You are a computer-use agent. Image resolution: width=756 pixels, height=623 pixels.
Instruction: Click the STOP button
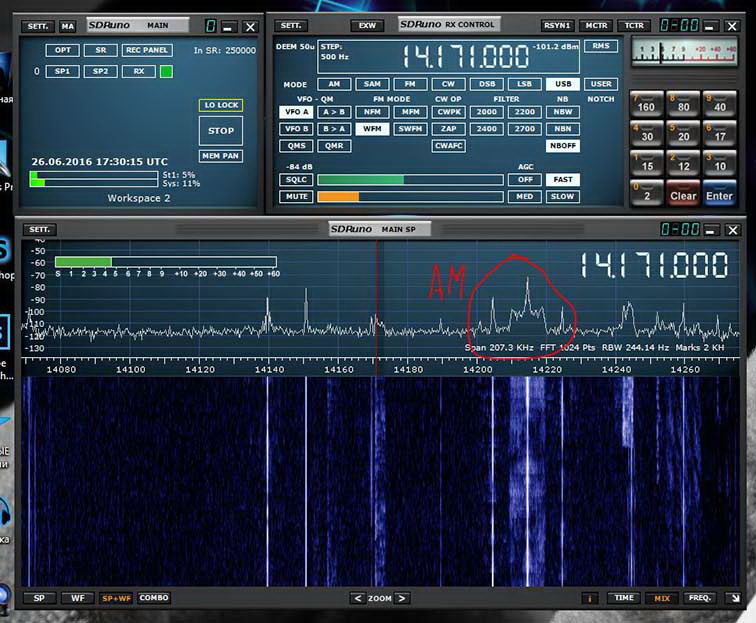[x=221, y=131]
